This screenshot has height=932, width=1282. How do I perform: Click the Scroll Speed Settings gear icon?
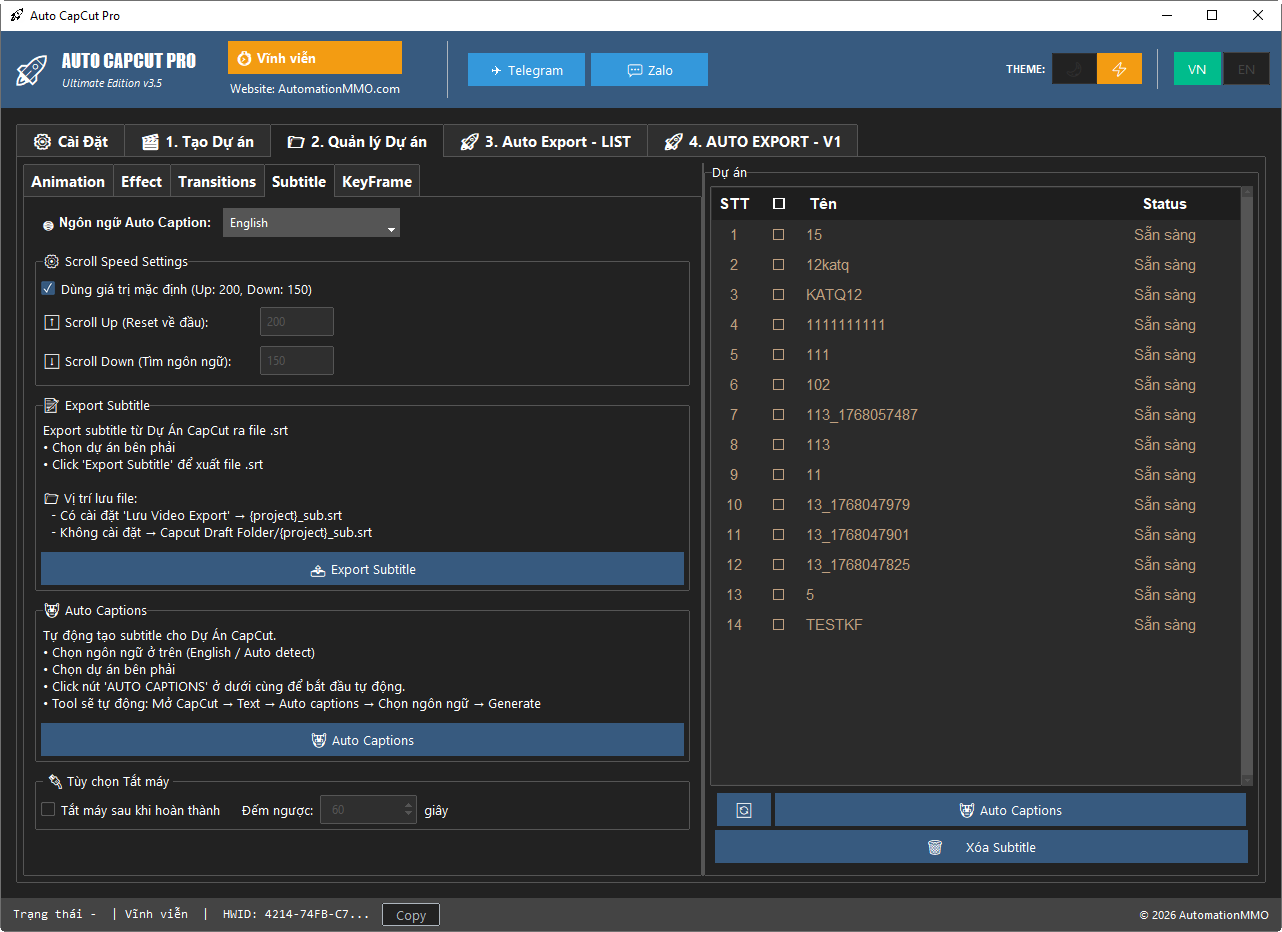coord(52,262)
